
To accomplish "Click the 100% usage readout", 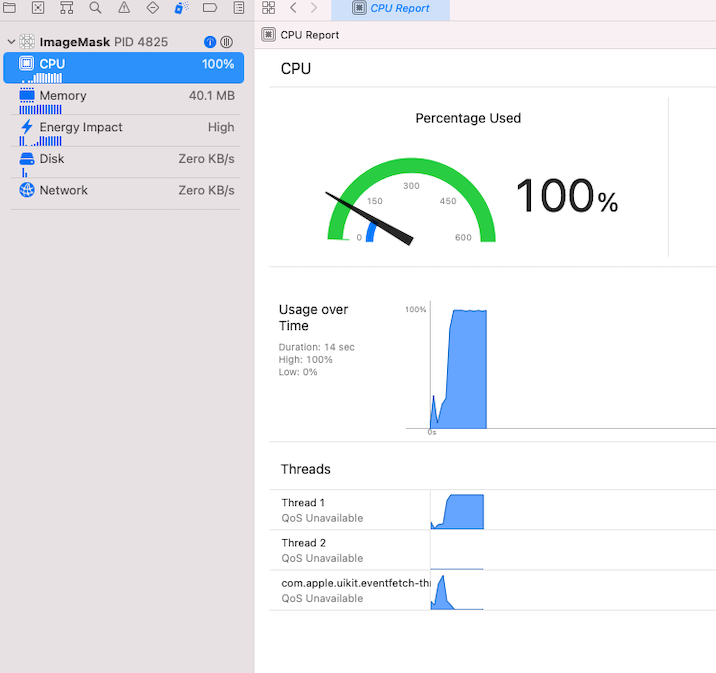I will point(567,196).
